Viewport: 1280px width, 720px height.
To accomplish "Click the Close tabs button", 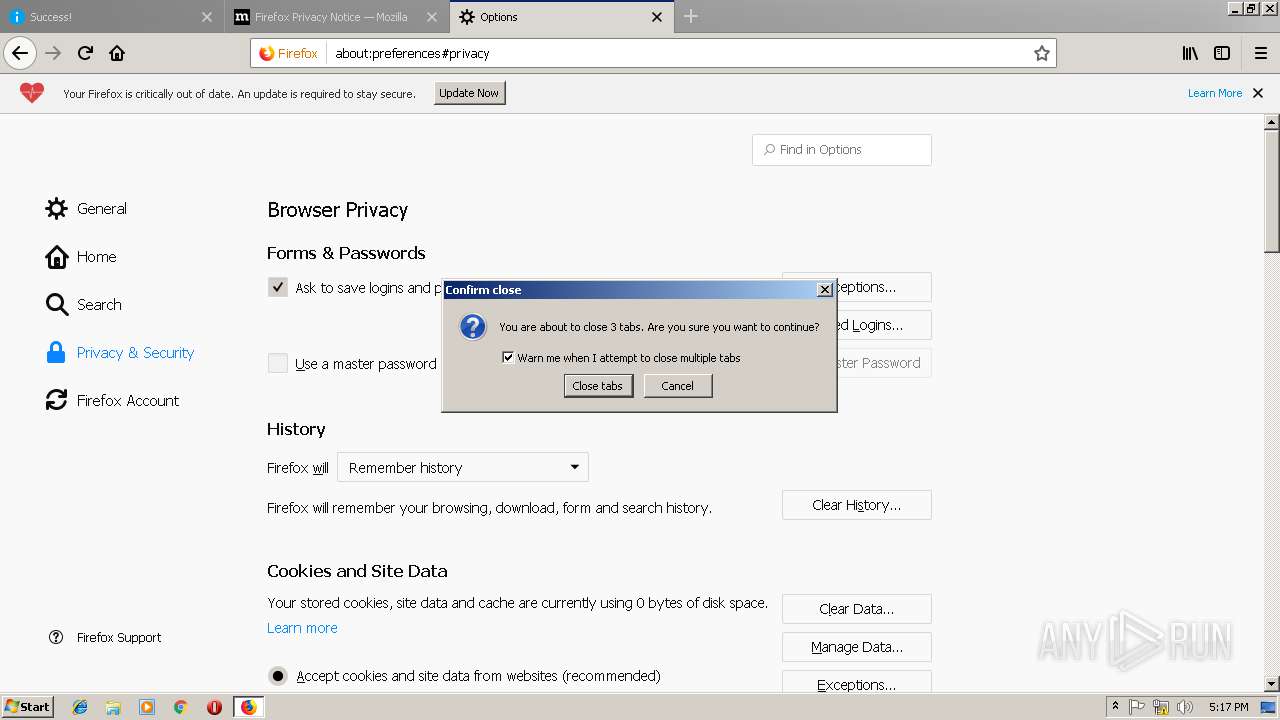I will coord(598,386).
